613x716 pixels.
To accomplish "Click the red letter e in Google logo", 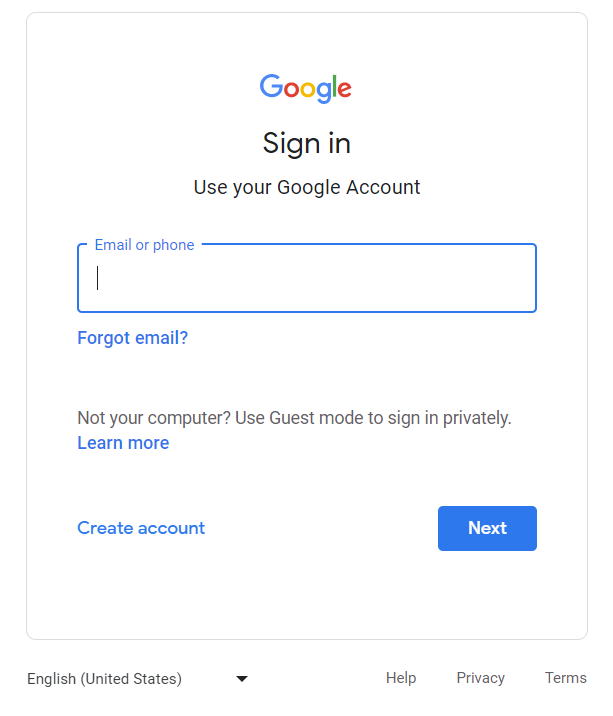I will [344, 90].
